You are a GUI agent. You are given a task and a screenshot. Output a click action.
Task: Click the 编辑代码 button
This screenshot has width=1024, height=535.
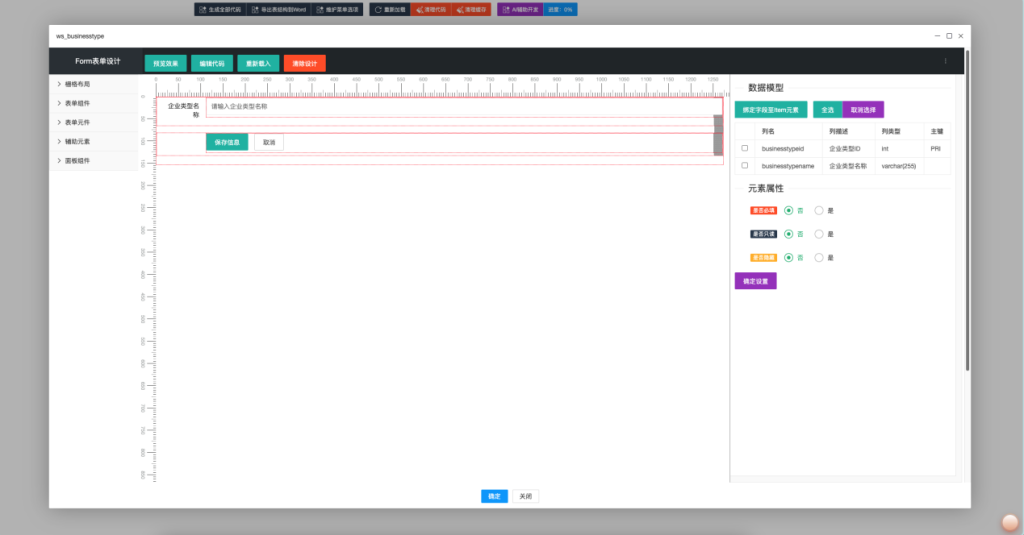[211, 63]
